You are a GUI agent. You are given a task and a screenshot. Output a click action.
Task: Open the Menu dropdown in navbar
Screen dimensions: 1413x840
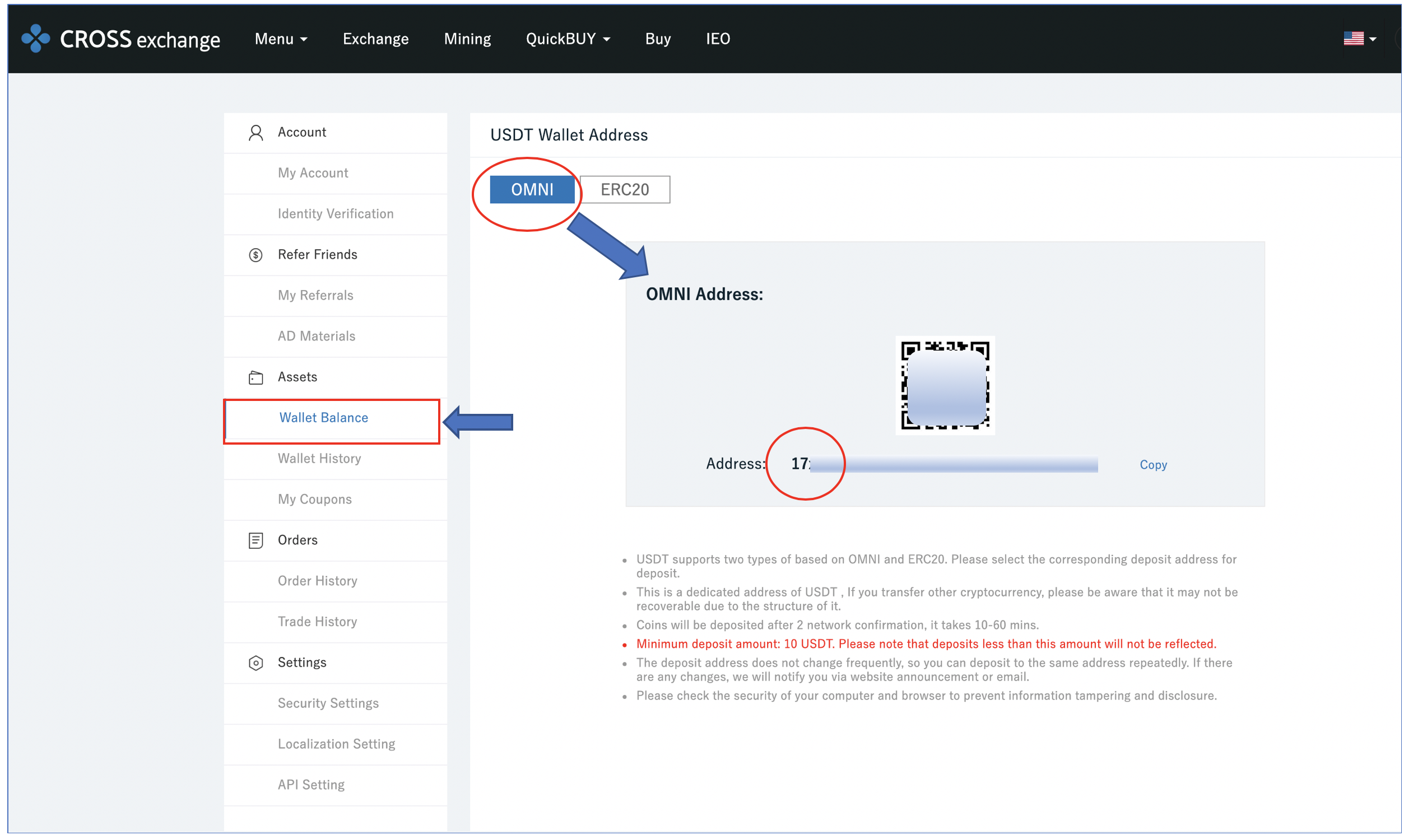point(281,39)
